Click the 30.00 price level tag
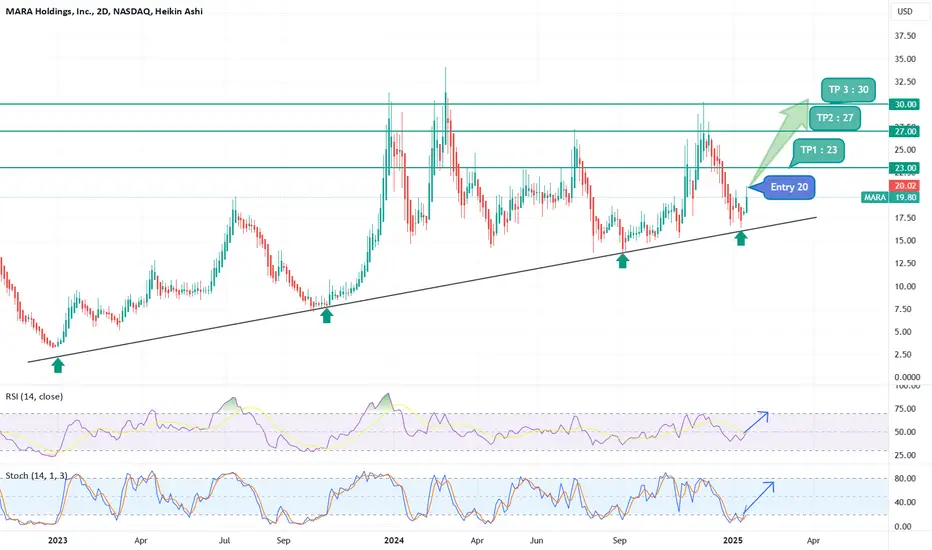 pyautogui.click(x=904, y=104)
